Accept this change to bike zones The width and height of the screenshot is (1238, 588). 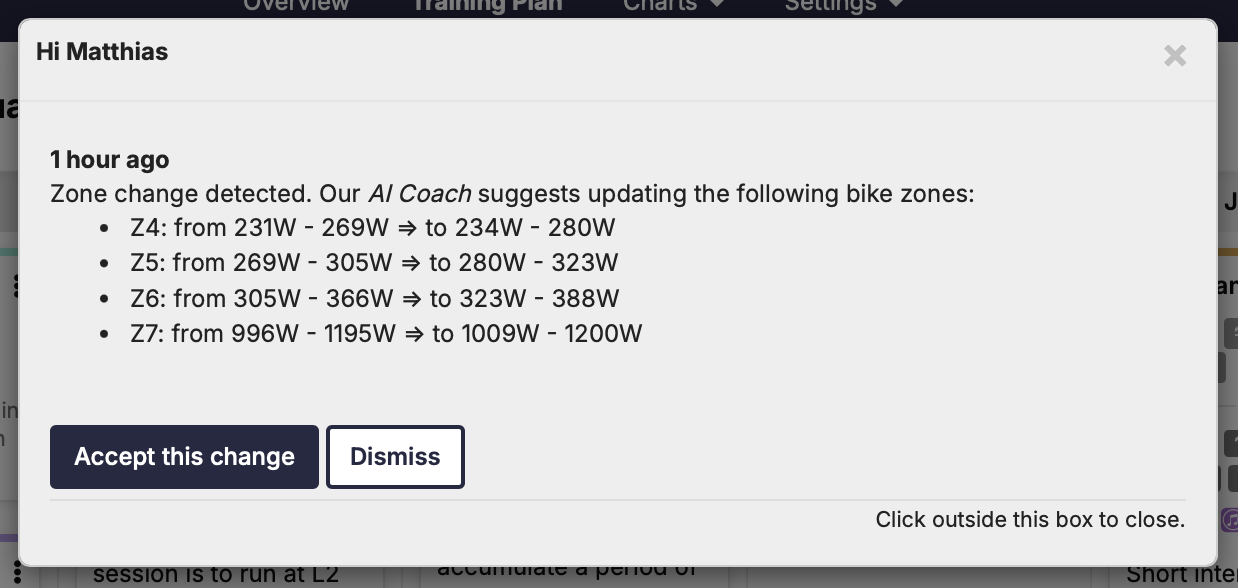click(184, 457)
